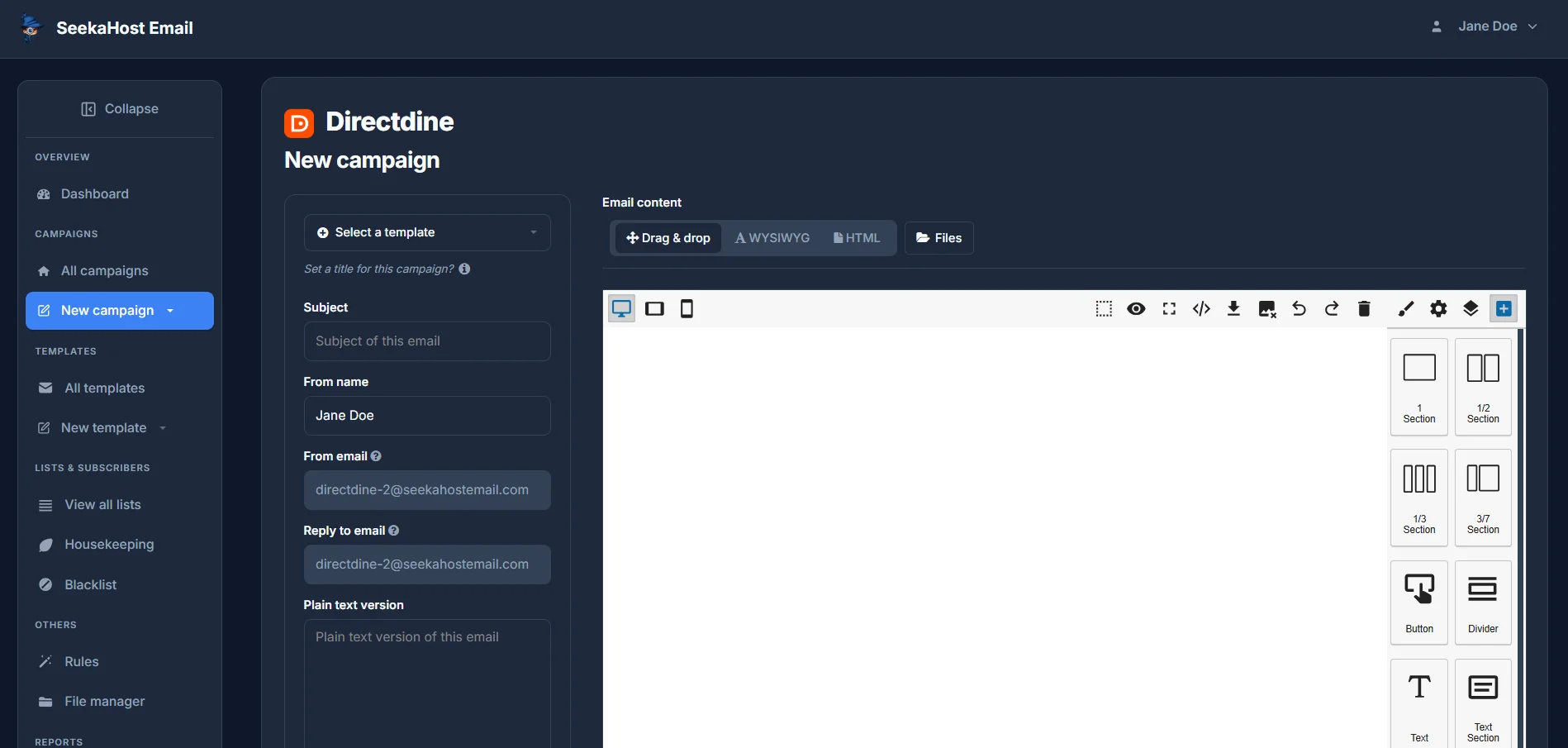Switch to mobile device preview
1568x748 pixels.
[687, 309]
